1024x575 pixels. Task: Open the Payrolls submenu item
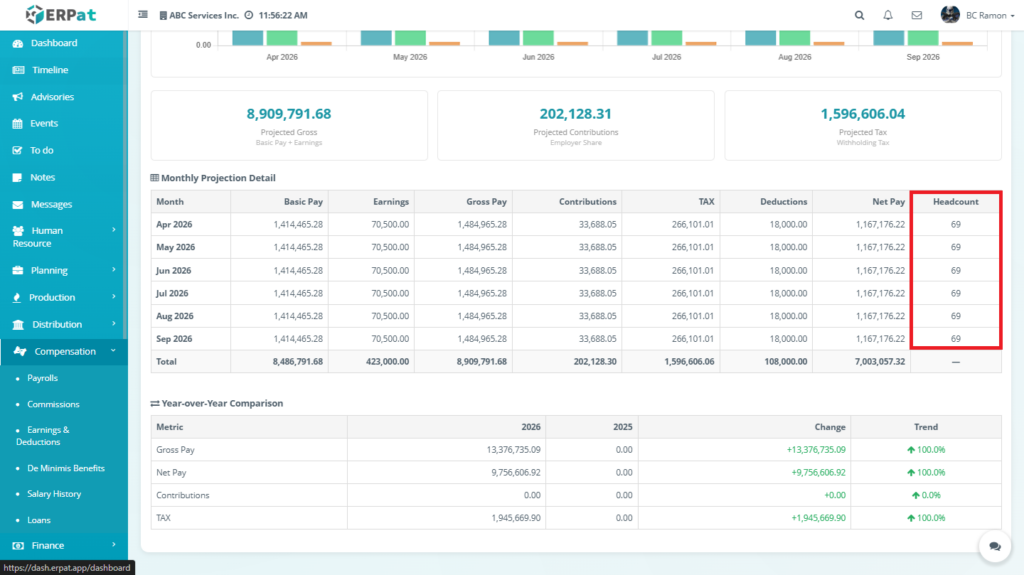[x=42, y=378]
